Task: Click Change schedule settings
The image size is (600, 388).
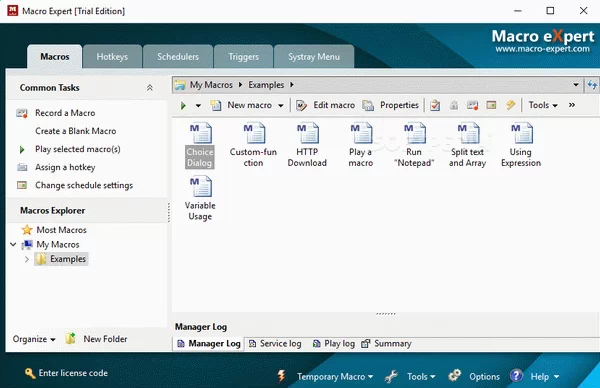Action: (84, 185)
